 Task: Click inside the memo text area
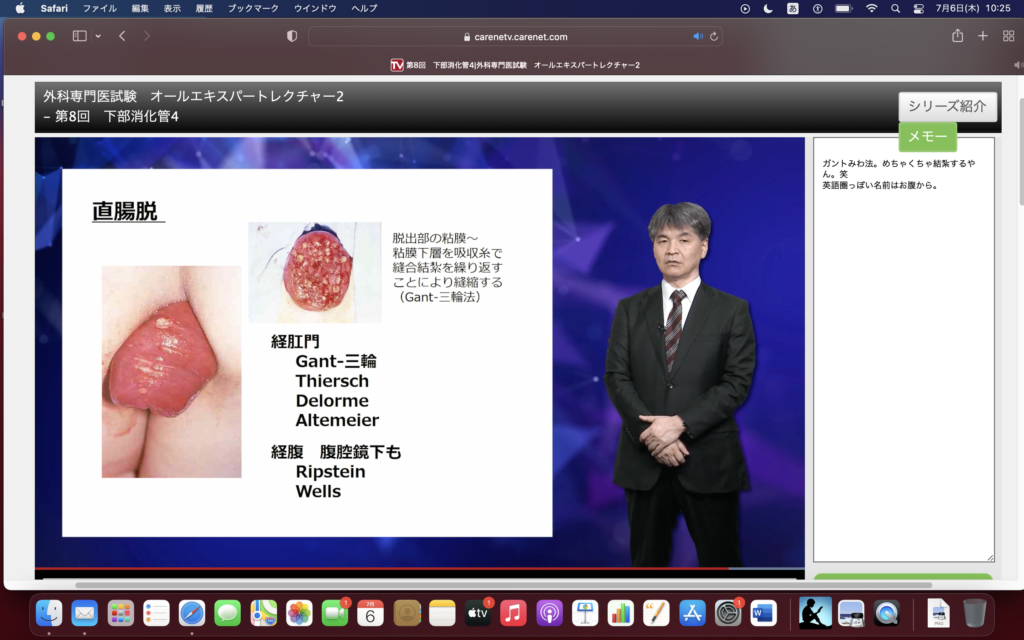click(x=903, y=350)
